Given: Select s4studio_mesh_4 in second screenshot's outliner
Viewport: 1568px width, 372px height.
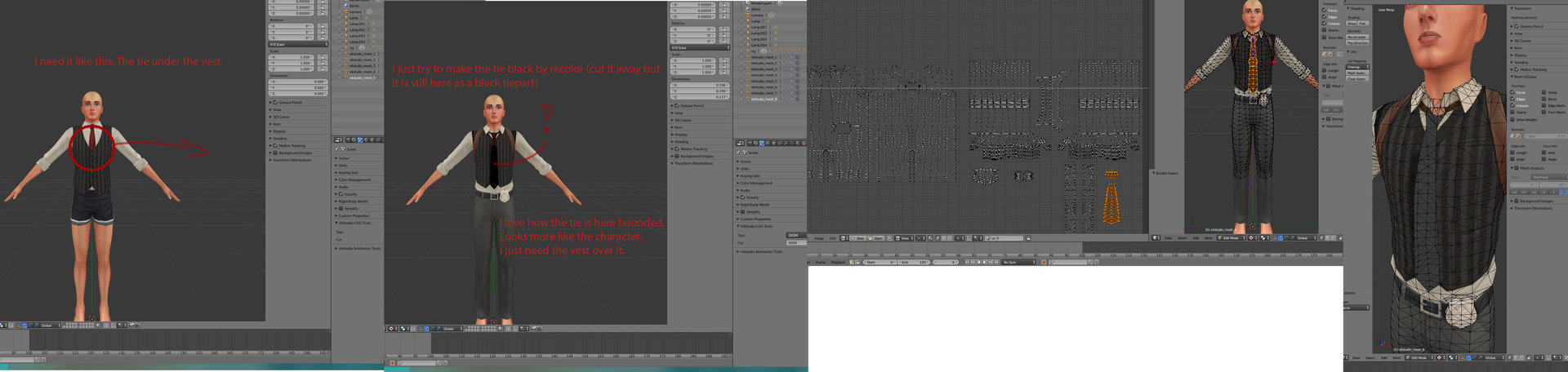Looking at the screenshot, I should click(x=765, y=75).
